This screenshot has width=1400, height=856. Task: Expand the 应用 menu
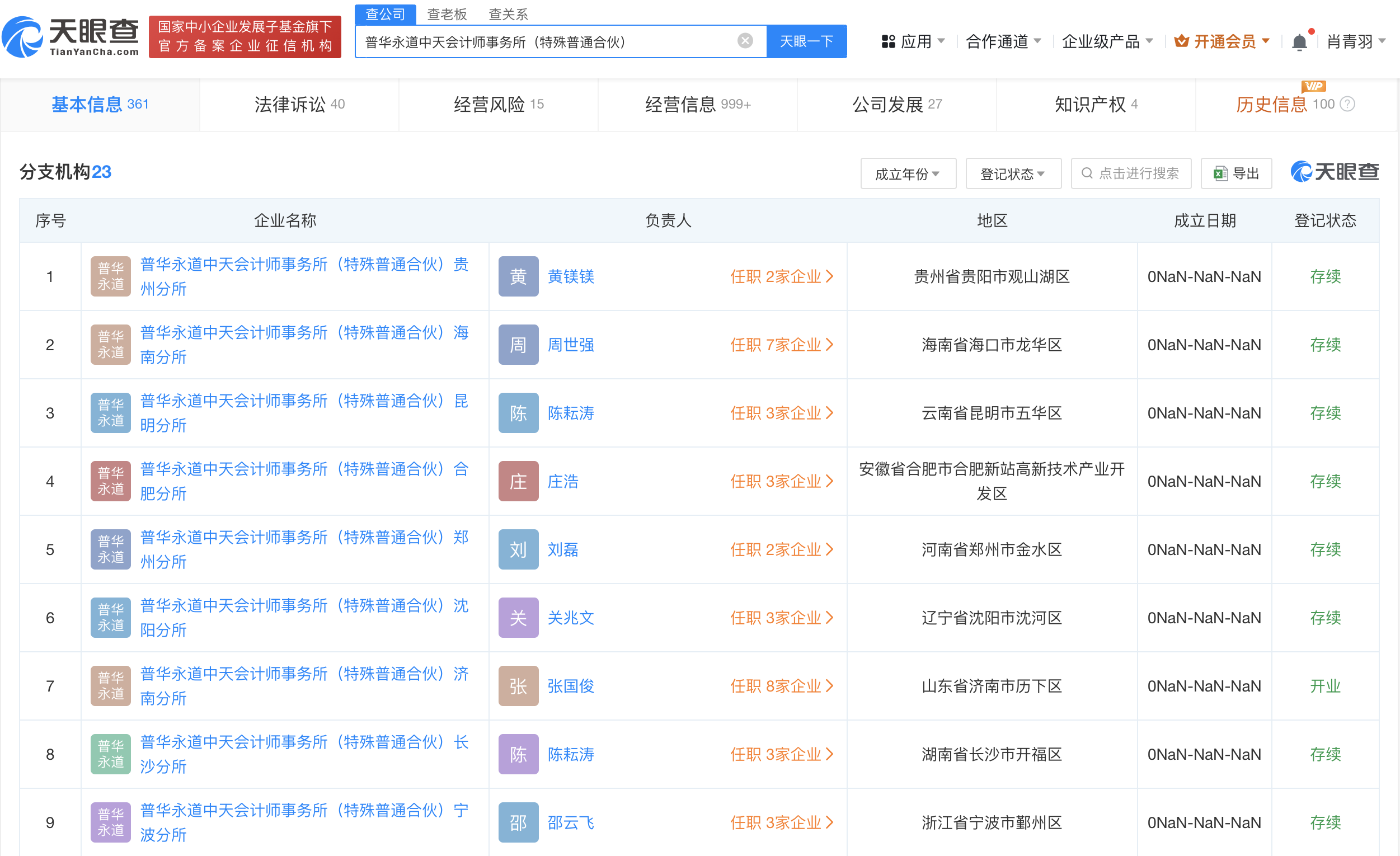point(913,41)
